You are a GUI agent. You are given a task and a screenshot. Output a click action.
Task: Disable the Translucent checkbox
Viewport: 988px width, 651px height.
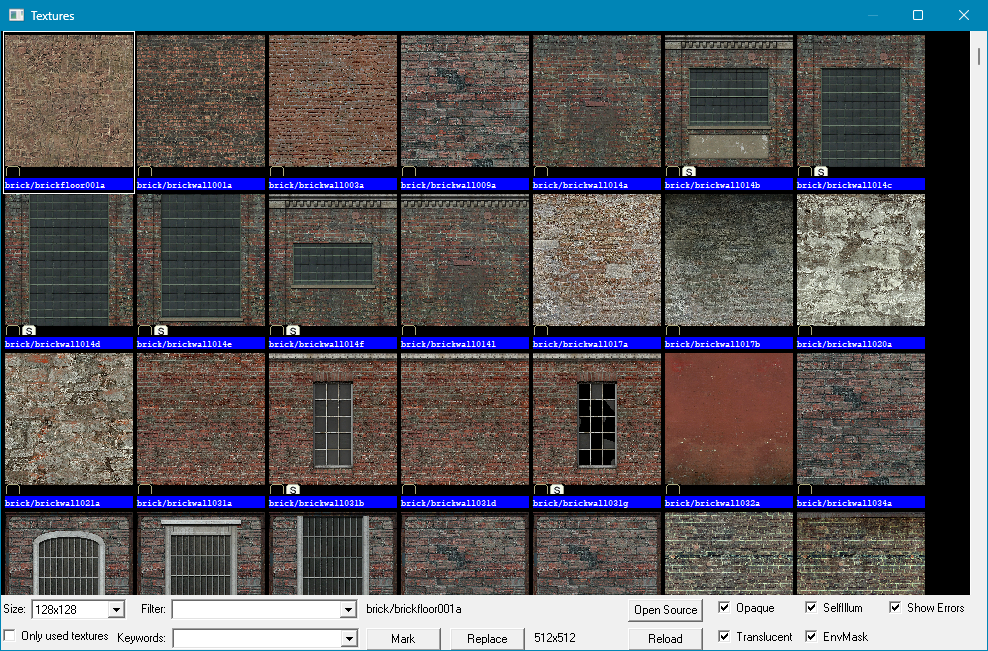tap(724, 637)
